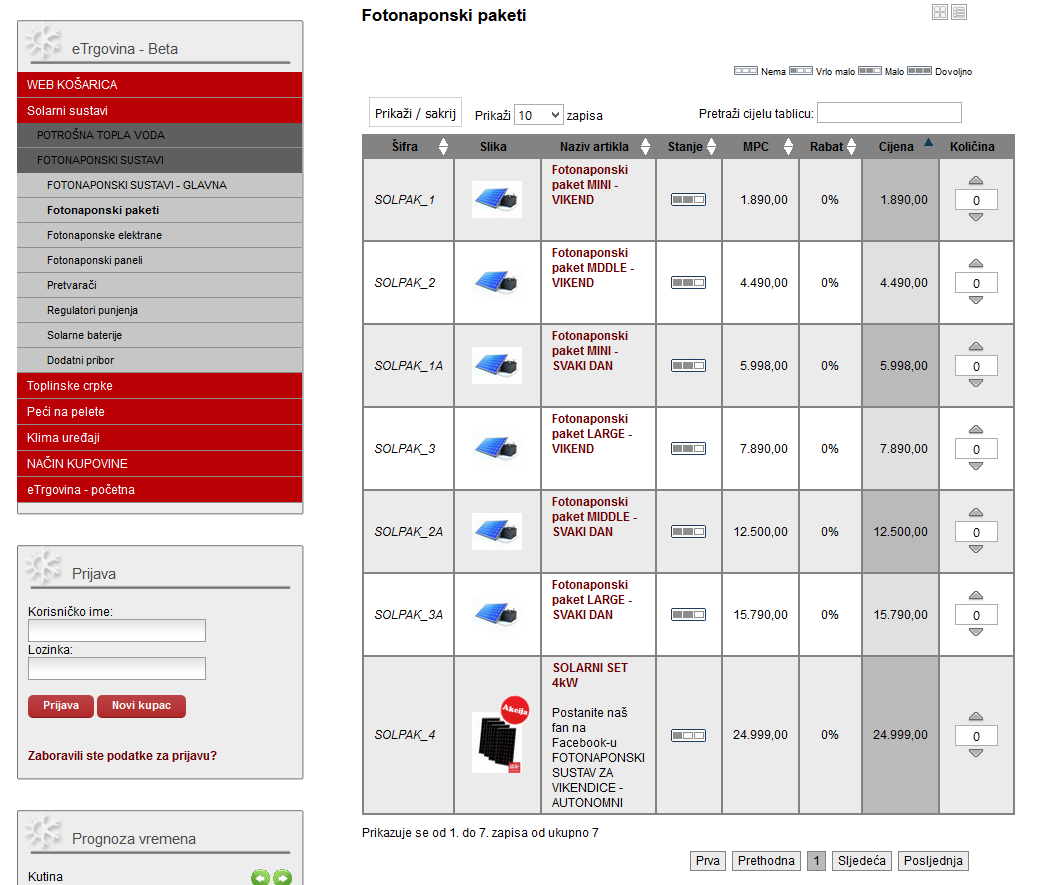This screenshot has width=1043, height=885.
Task: Sort table by Rabat column arrows
Action: pos(851,147)
